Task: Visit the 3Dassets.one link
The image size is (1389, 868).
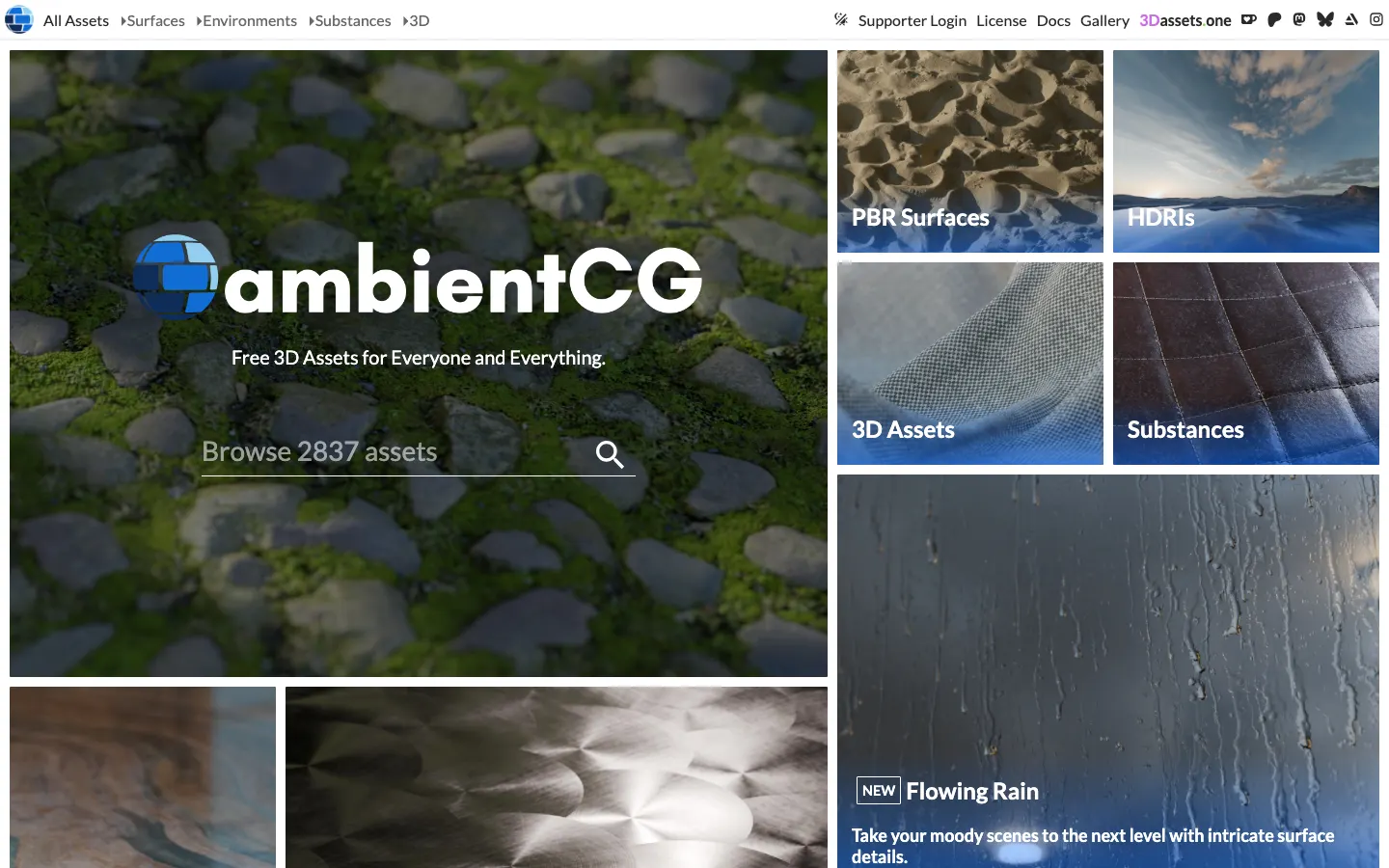Action: (1185, 20)
